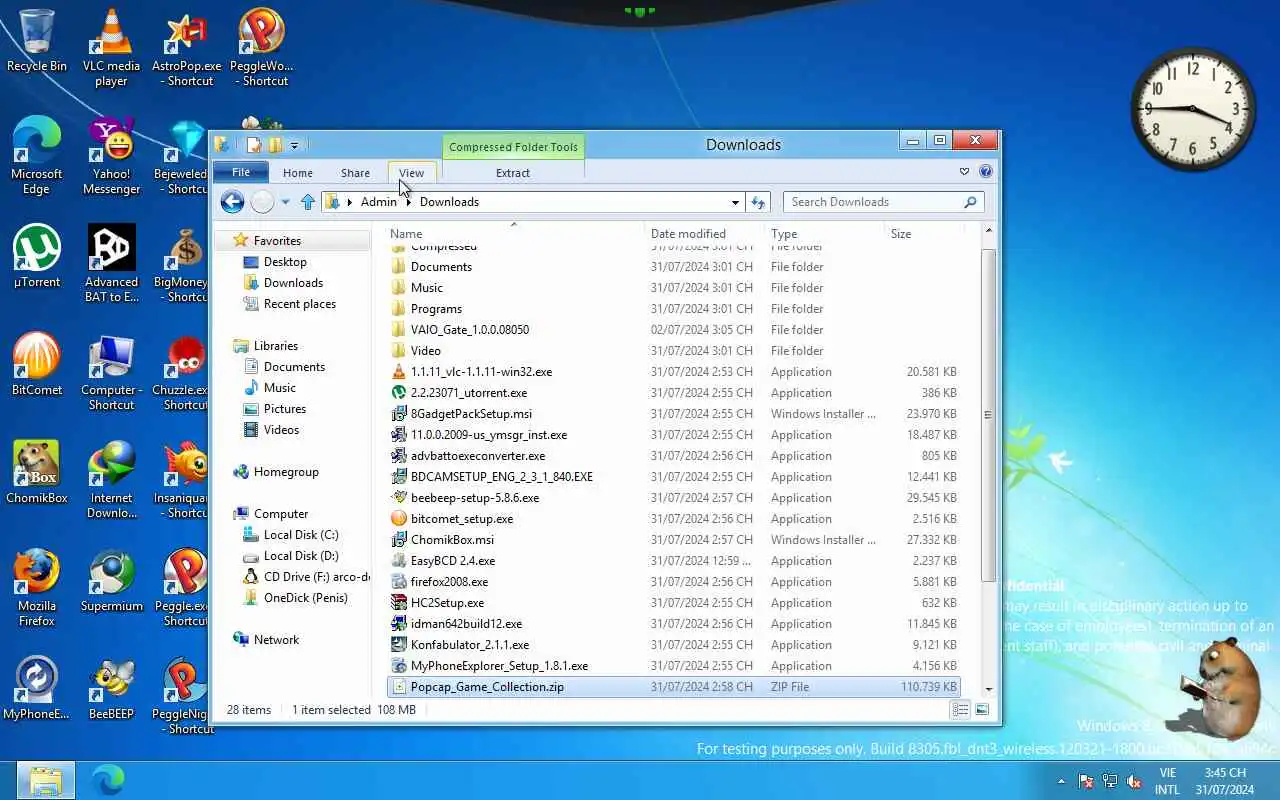Open the Recycle Bin desktop icon
Screen dimensions: 1280x800
(x=37, y=41)
